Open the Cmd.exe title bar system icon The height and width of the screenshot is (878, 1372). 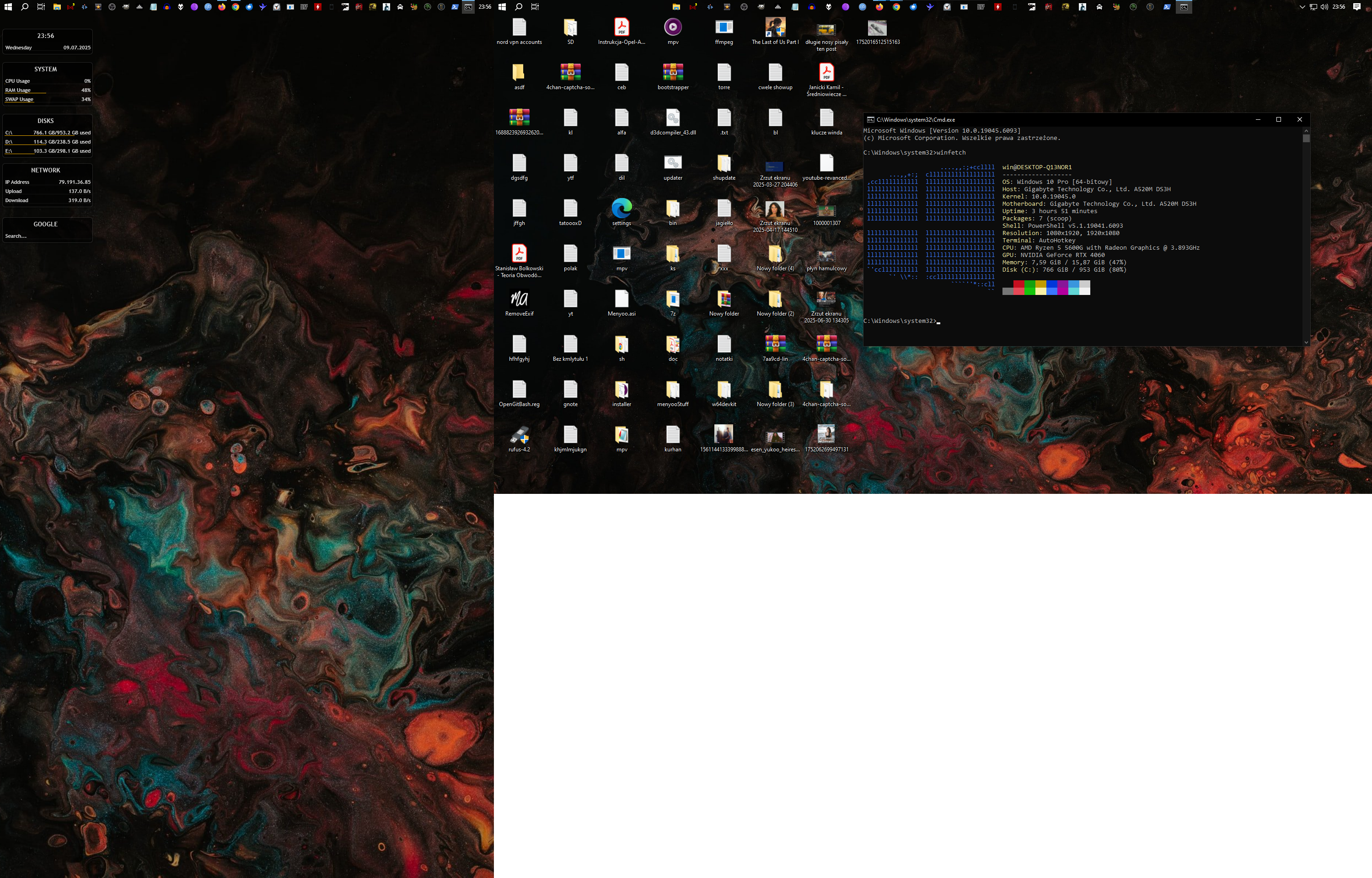pyautogui.click(x=870, y=120)
